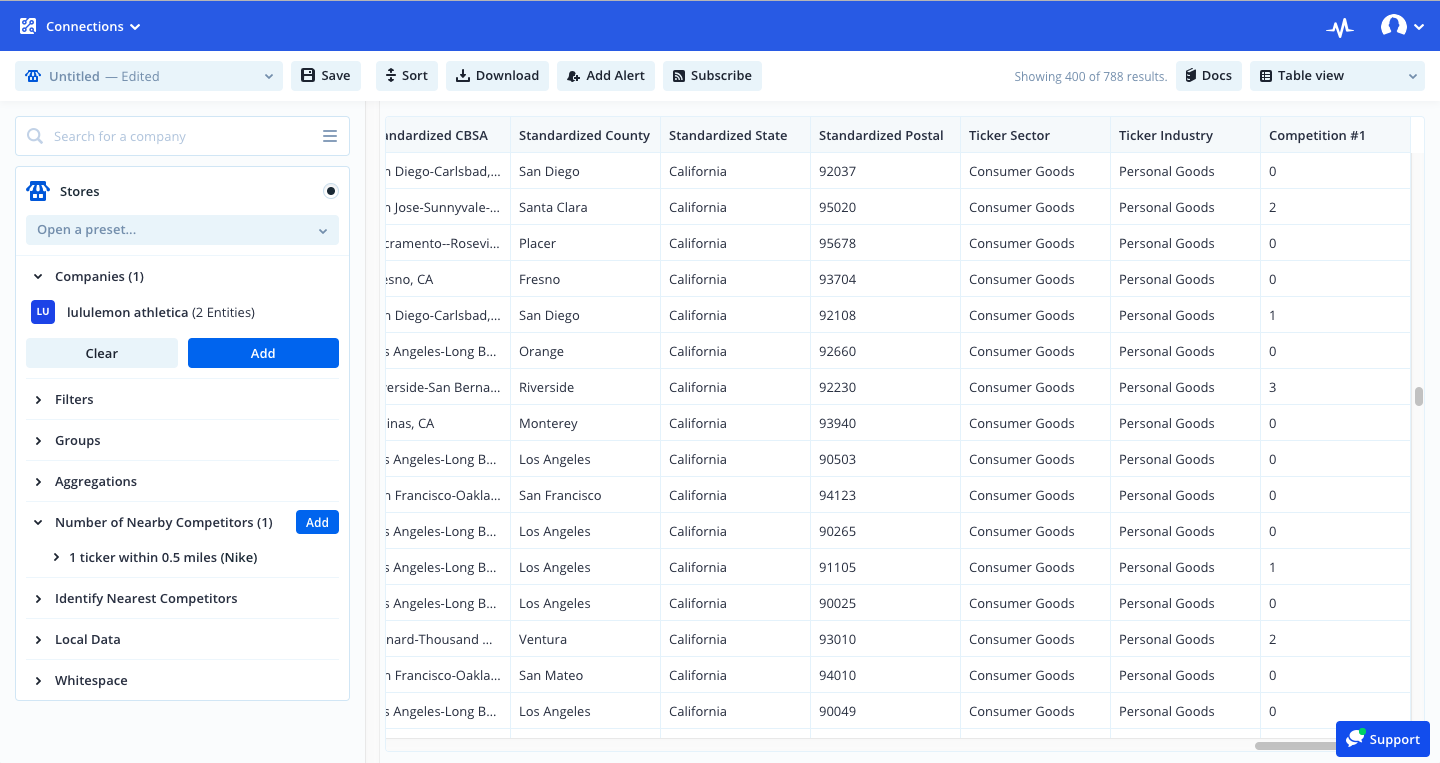Image resolution: width=1440 pixels, height=763 pixels.
Task: Click the San Francisco county cell
Action: pyautogui.click(x=585, y=495)
